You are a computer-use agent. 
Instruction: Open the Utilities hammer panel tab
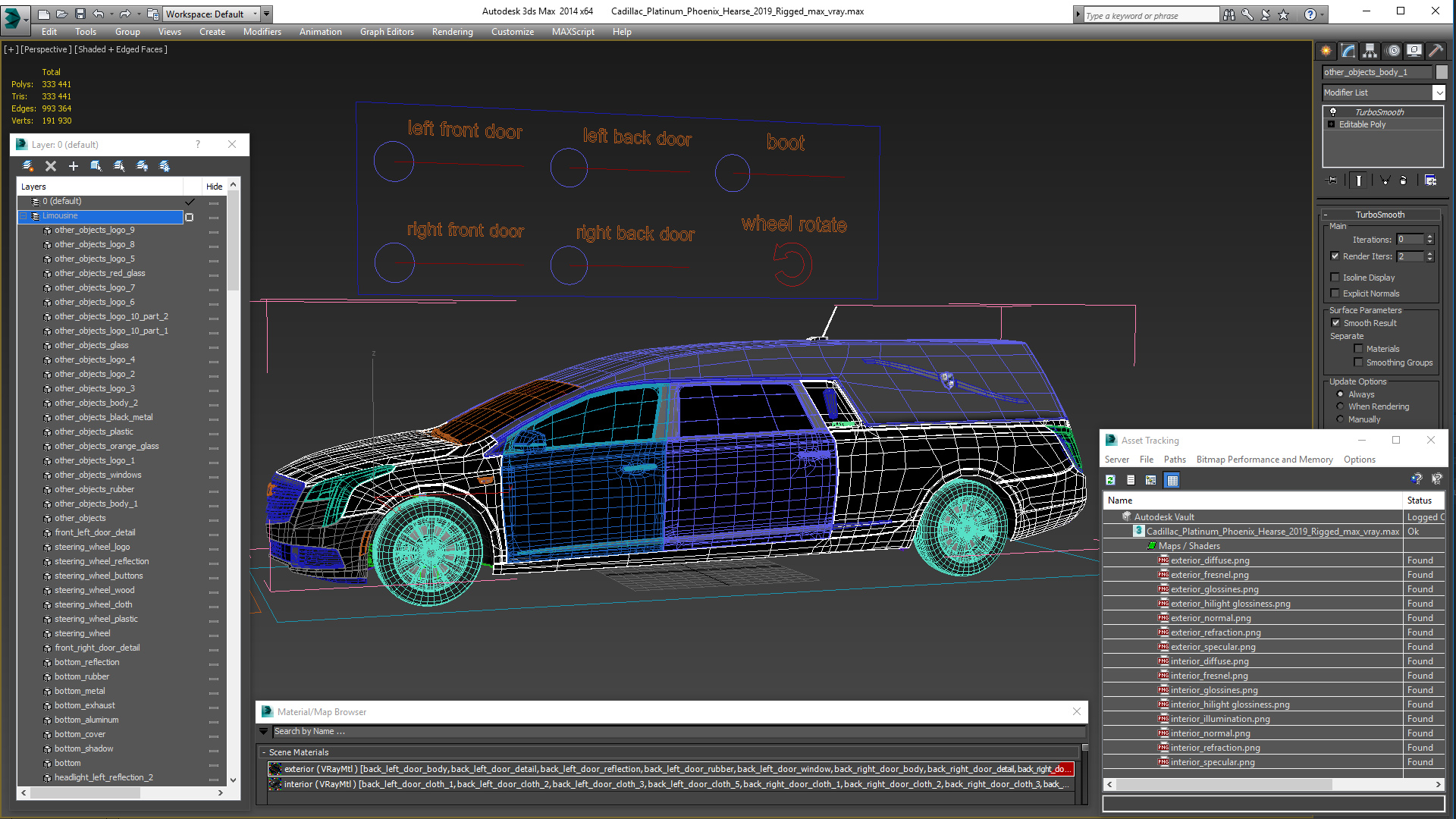point(1436,51)
